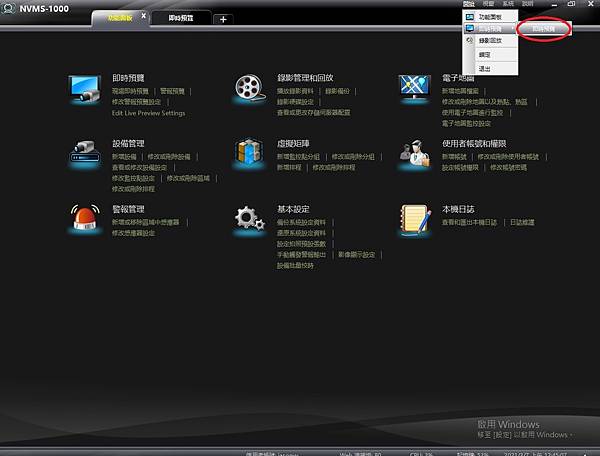The width and height of the screenshot is (600, 456).
Task: Open the 電子地圖監控設定 link
Action: tap(466, 123)
